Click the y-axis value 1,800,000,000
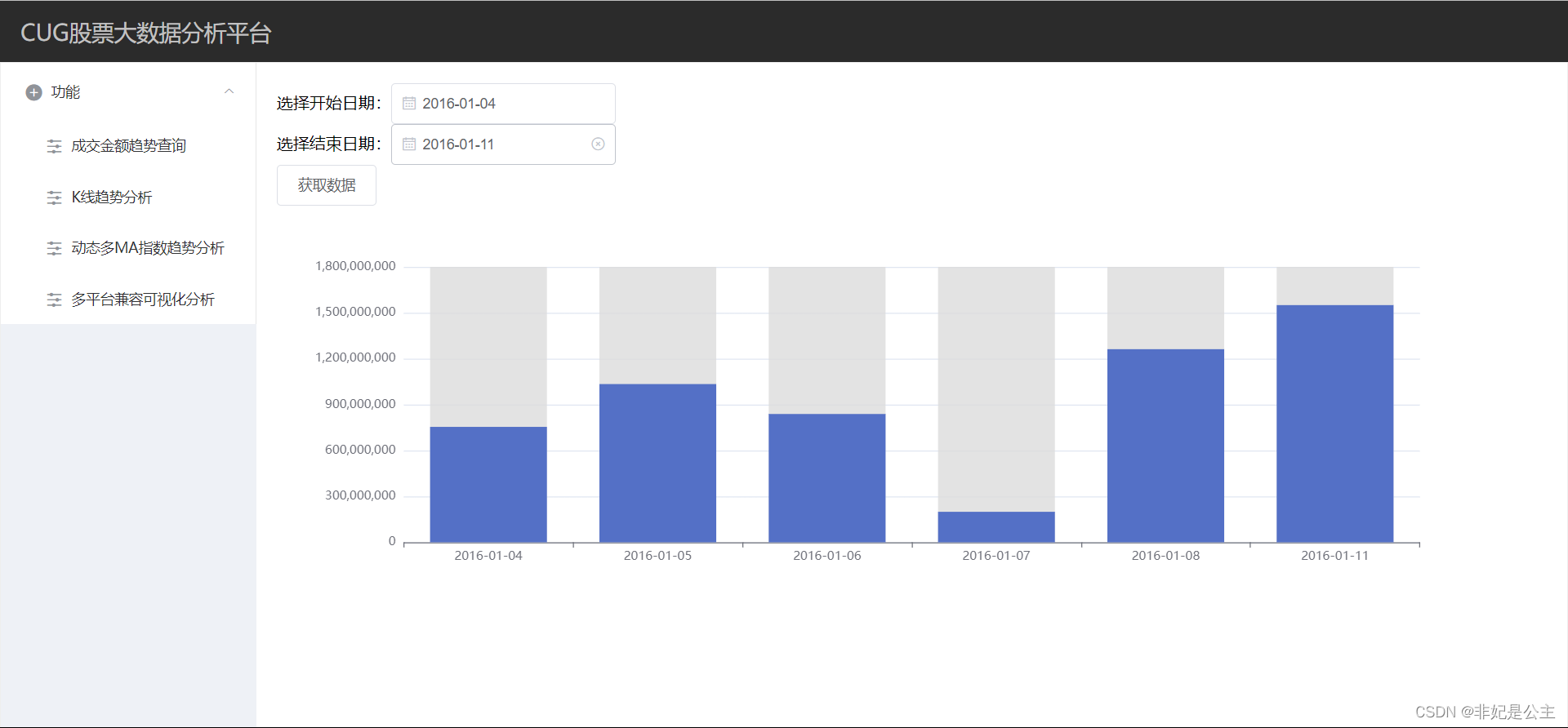Screen dimensions: 1568x728 click(x=355, y=266)
